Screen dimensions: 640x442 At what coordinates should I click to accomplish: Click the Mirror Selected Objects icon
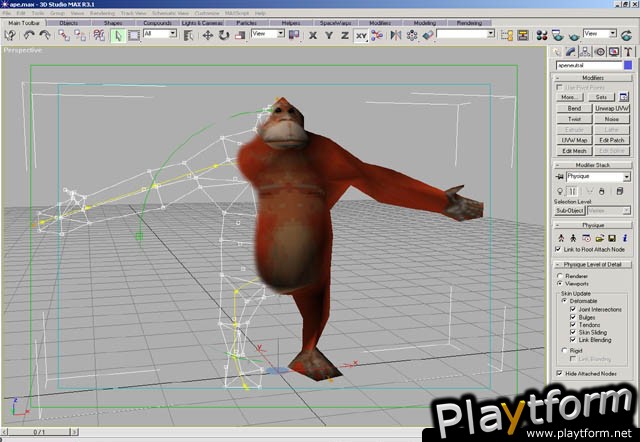[x=396, y=36]
